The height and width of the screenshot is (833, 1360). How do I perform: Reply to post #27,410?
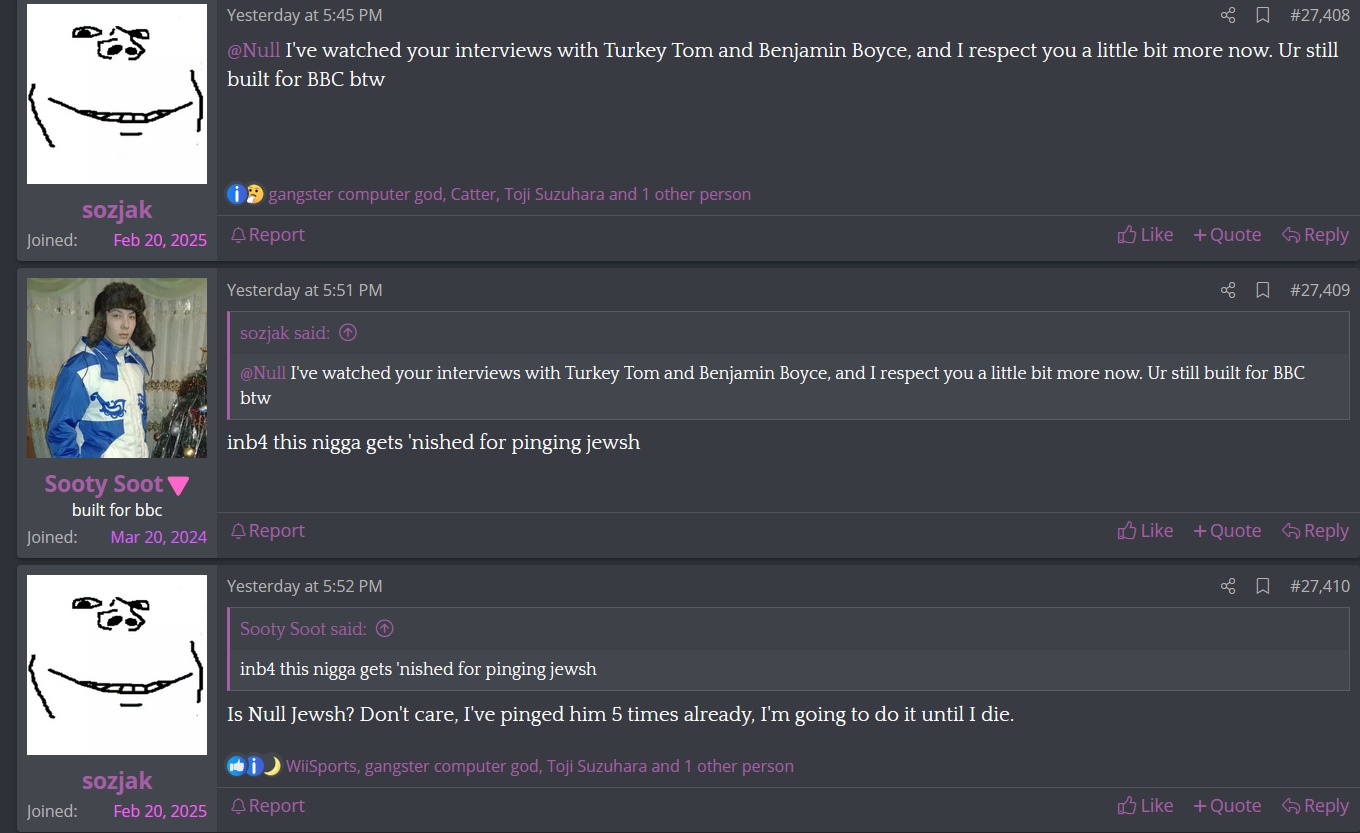point(1315,806)
